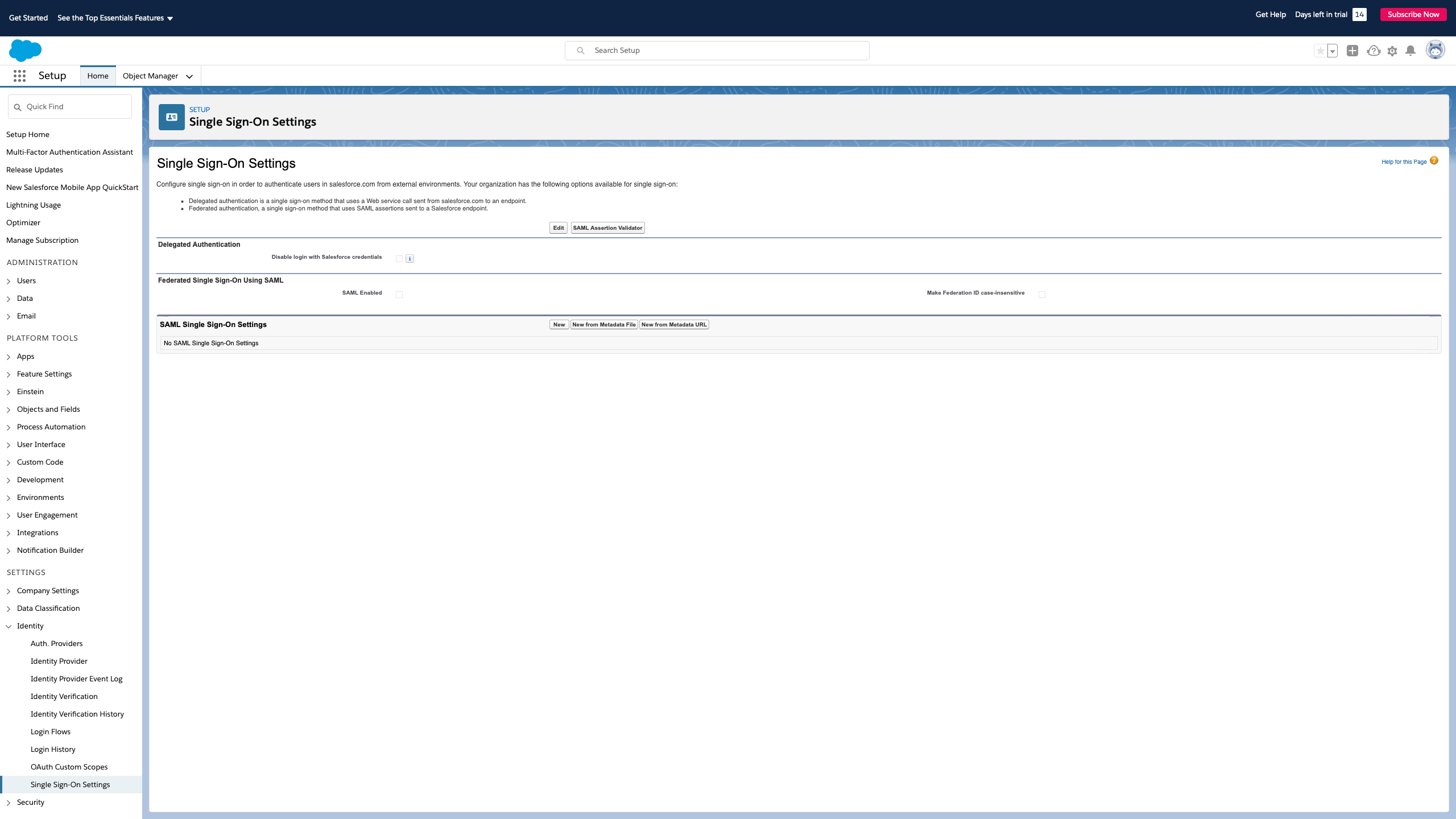Open the notifications bell
Viewport: 1456px width, 819px height.
(1410, 51)
